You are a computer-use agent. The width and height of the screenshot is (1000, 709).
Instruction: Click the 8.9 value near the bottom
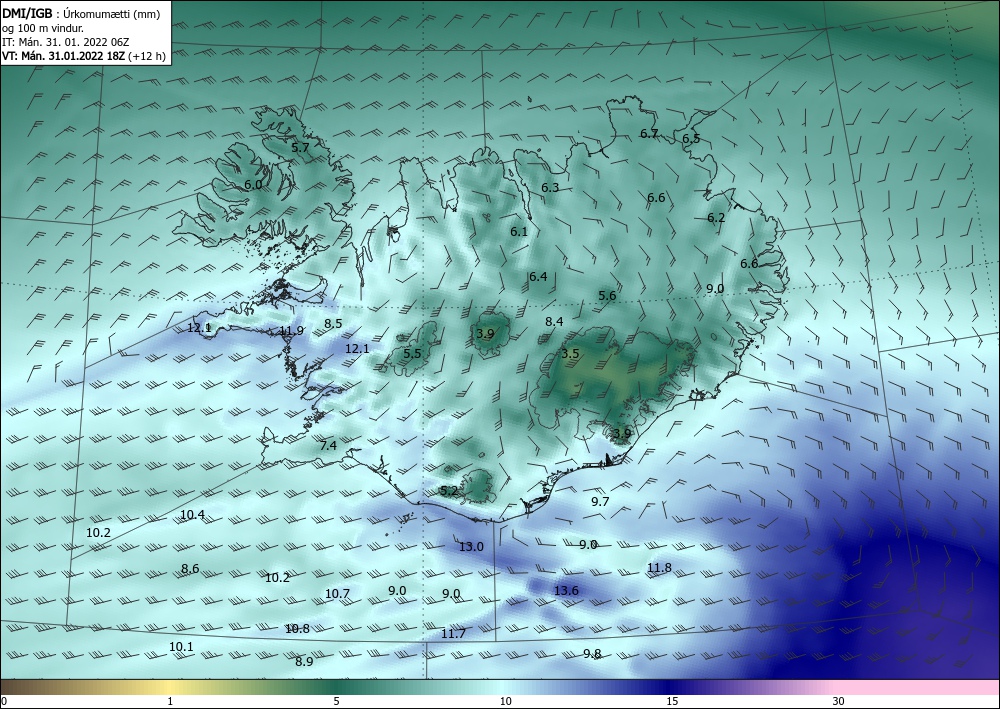304,662
